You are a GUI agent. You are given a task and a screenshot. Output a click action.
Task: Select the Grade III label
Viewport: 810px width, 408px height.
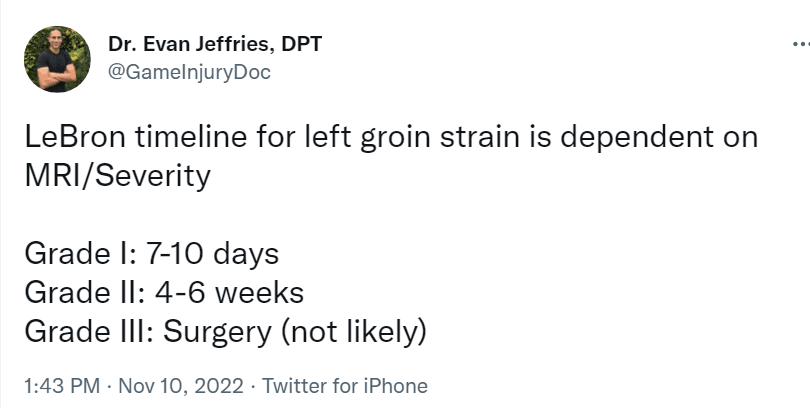[89, 331]
